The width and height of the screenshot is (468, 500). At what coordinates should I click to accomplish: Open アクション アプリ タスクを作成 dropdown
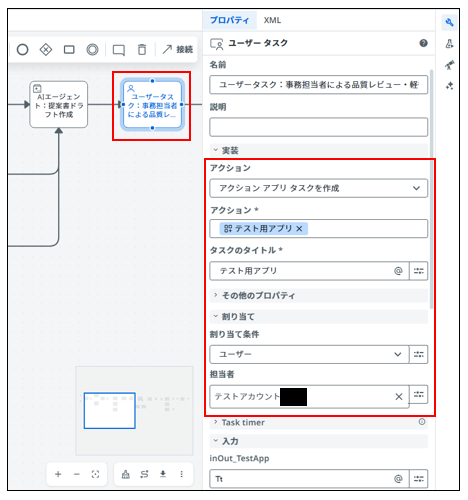click(318, 188)
